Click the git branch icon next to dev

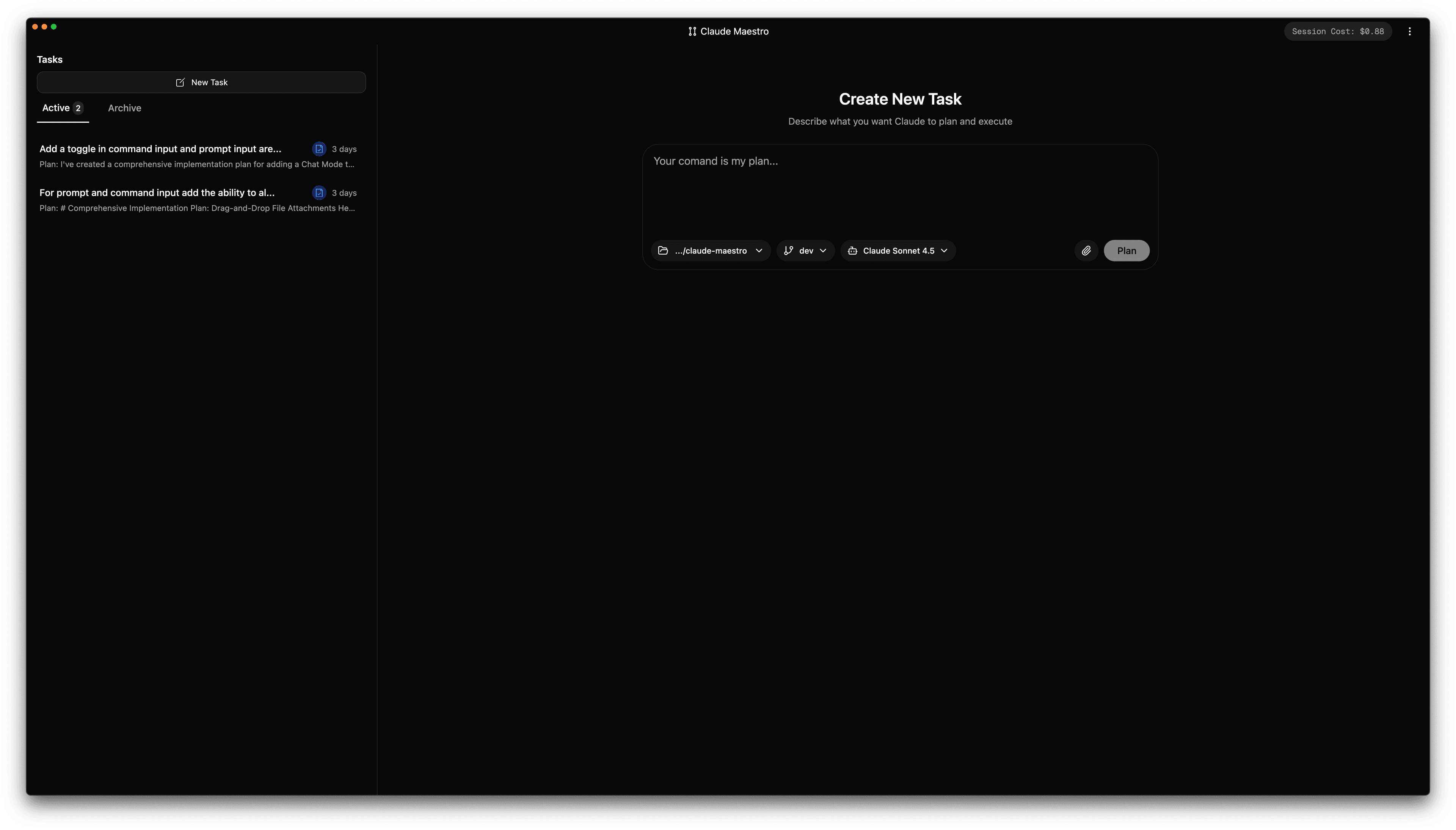788,250
